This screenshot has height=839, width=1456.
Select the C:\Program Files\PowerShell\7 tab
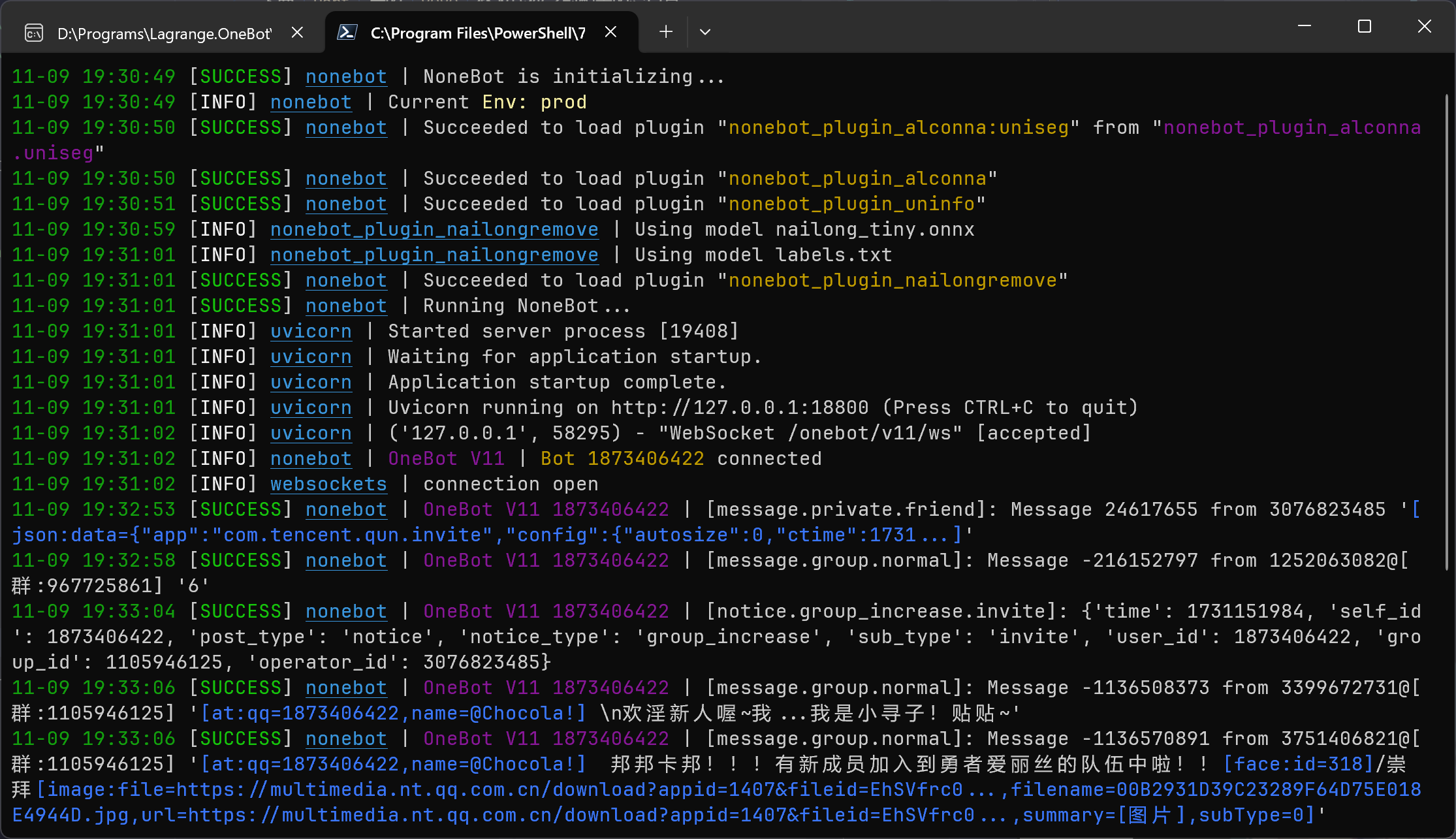[477, 33]
